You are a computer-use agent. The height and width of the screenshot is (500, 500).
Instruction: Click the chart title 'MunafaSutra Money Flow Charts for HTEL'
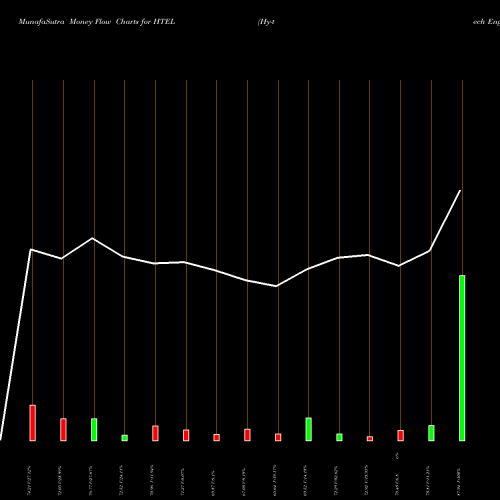point(97,22)
